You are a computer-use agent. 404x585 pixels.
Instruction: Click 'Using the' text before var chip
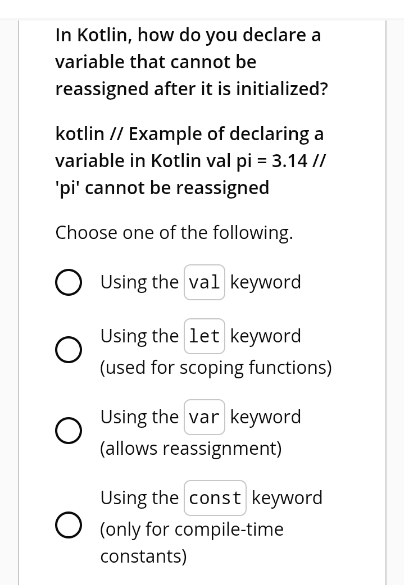click(139, 417)
